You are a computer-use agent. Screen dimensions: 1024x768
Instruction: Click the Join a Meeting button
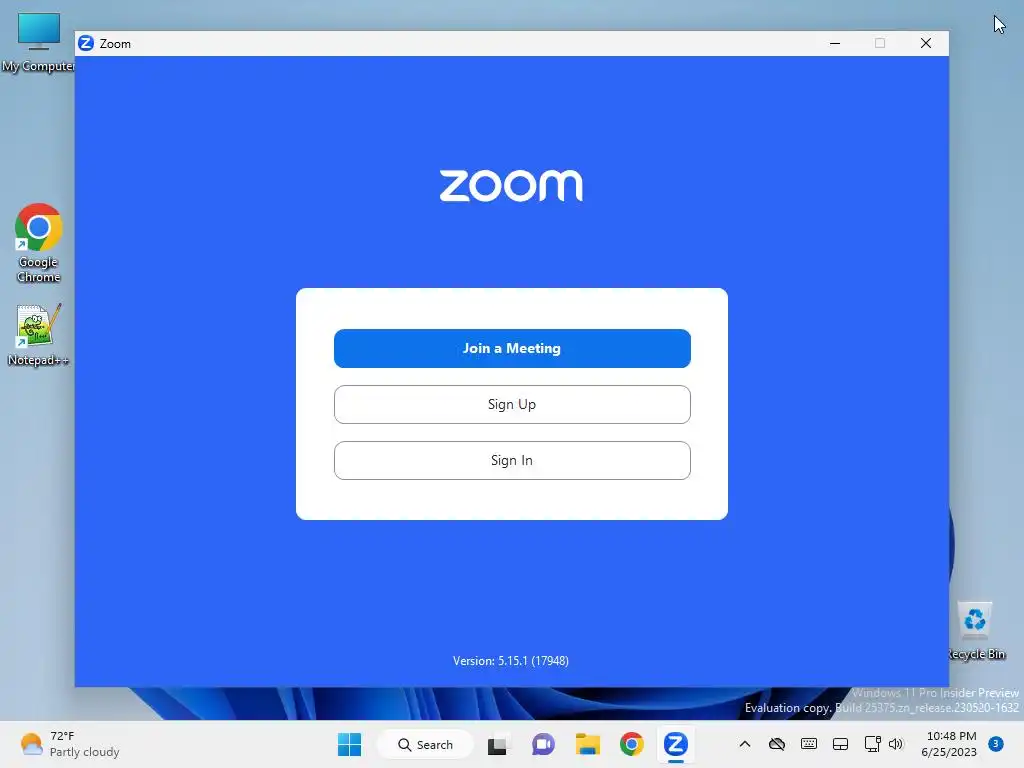(512, 348)
